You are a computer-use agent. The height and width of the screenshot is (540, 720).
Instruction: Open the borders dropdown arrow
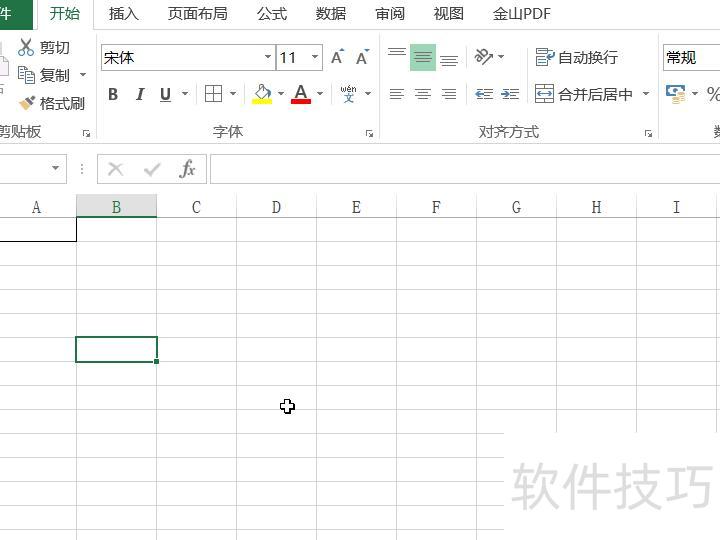[233, 94]
